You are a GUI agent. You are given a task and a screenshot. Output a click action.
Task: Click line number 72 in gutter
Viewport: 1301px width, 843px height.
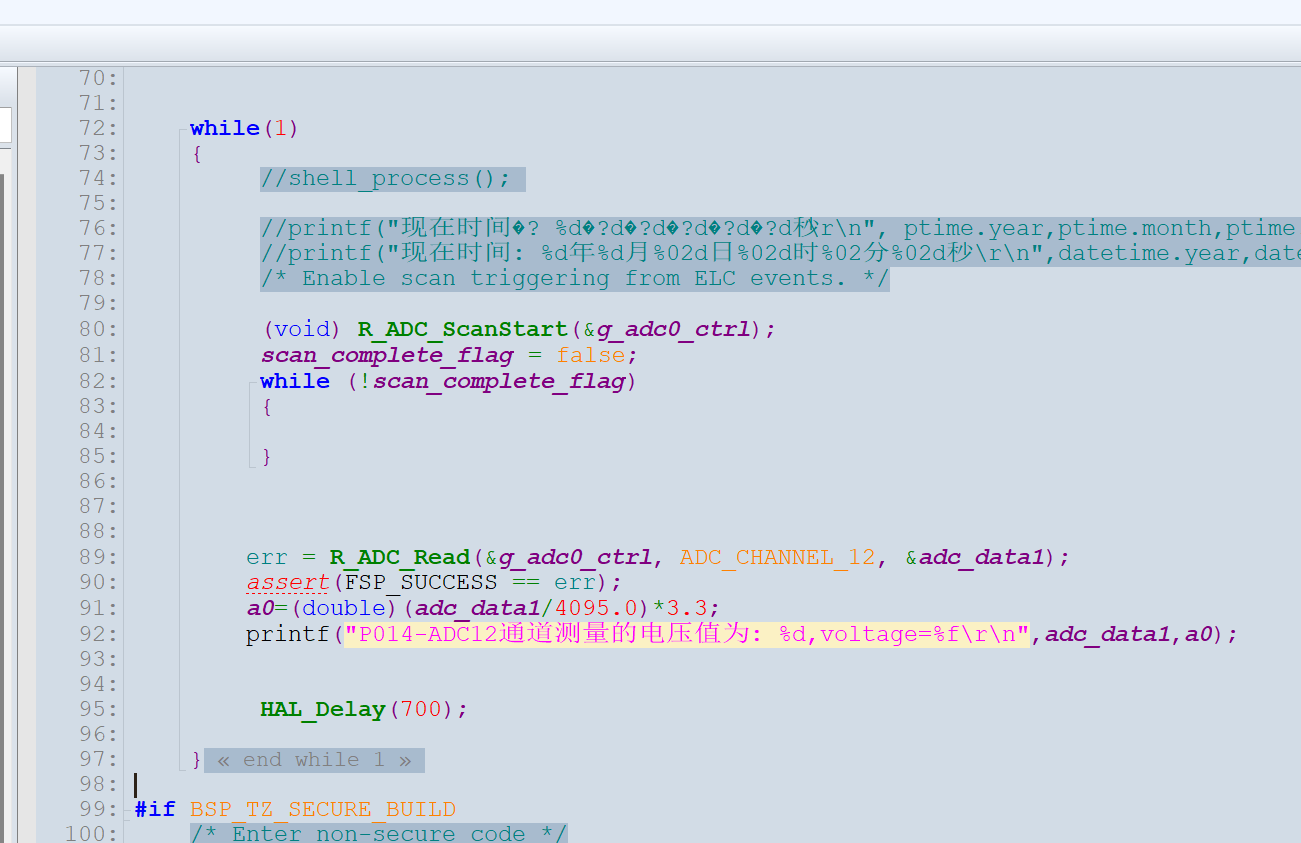tap(98, 128)
